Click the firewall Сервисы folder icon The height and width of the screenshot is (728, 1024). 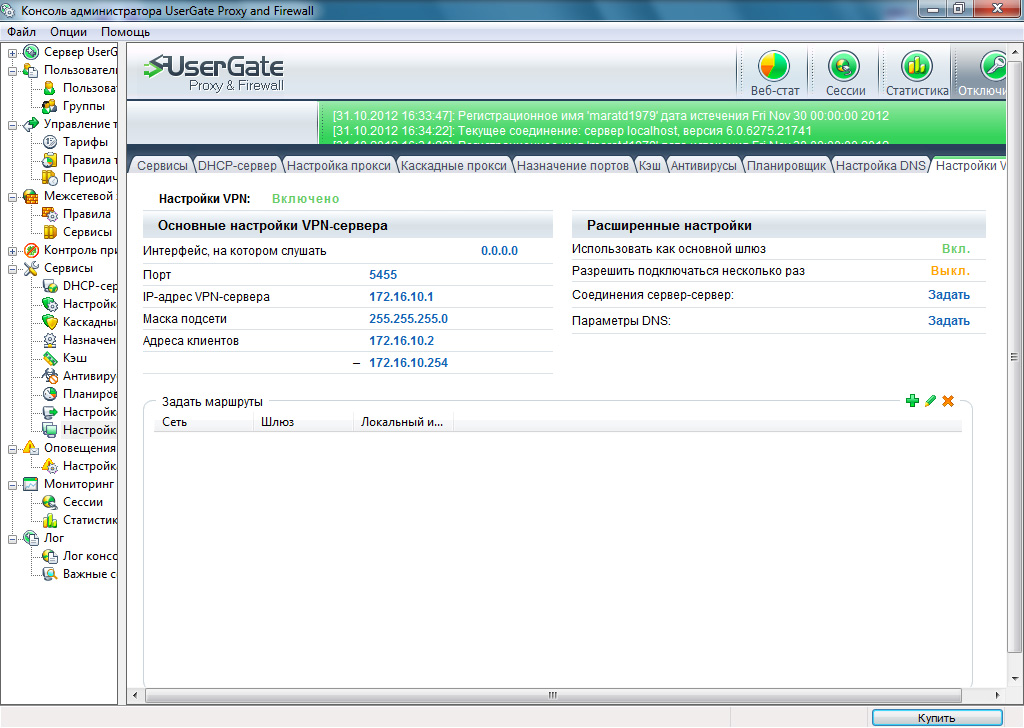pyautogui.click(x=50, y=232)
